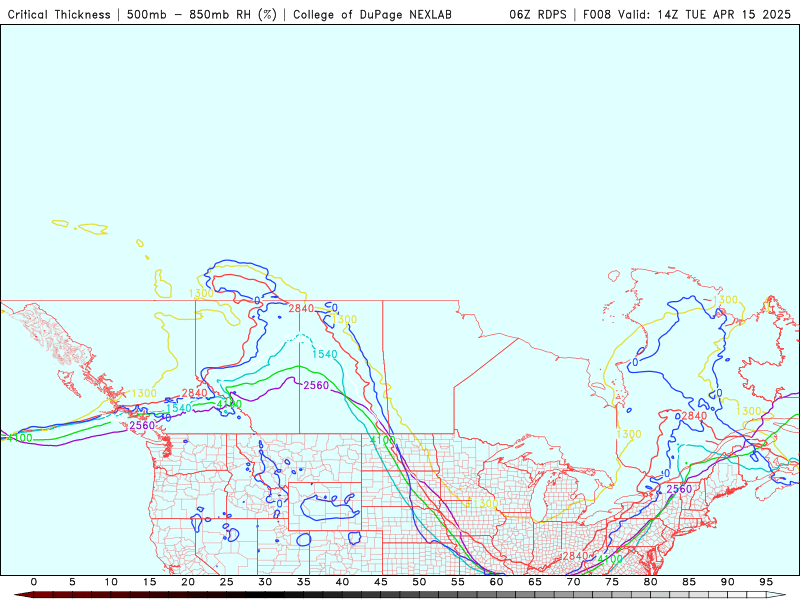The image size is (800, 600).
Task: Pick the '35' colorbar tick label
Action: [304, 582]
